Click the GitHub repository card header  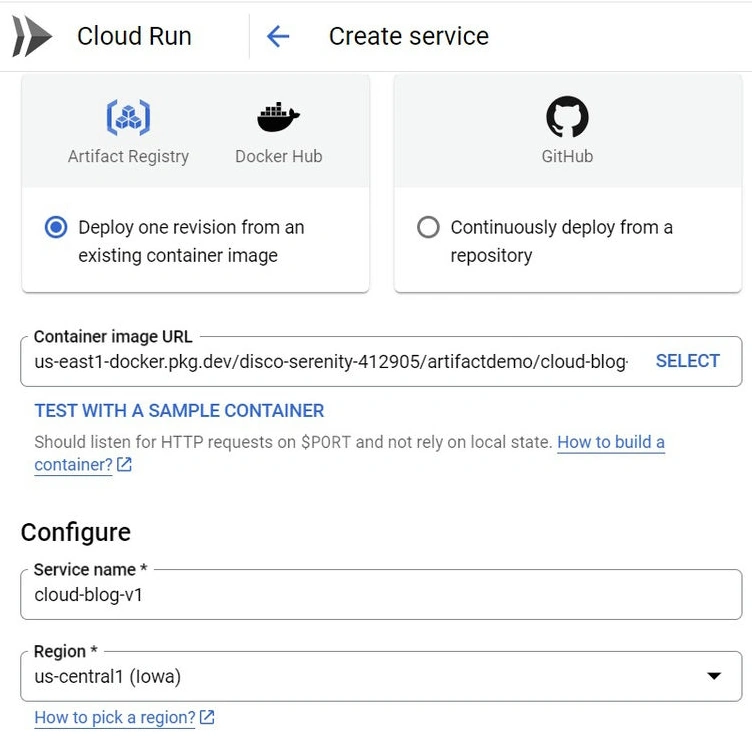(568, 130)
